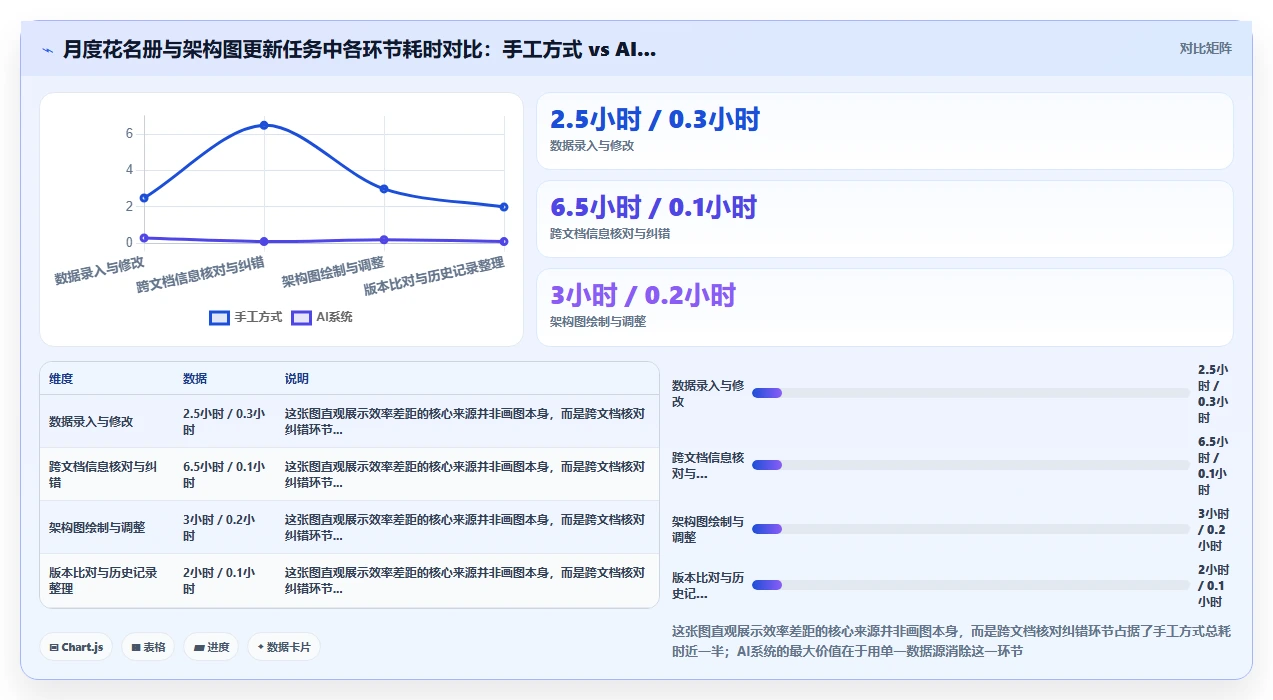Click the Chart.js tag chip
Image resolution: width=1273 pixels, height=700 pixels.
click(x=76, y=647)
